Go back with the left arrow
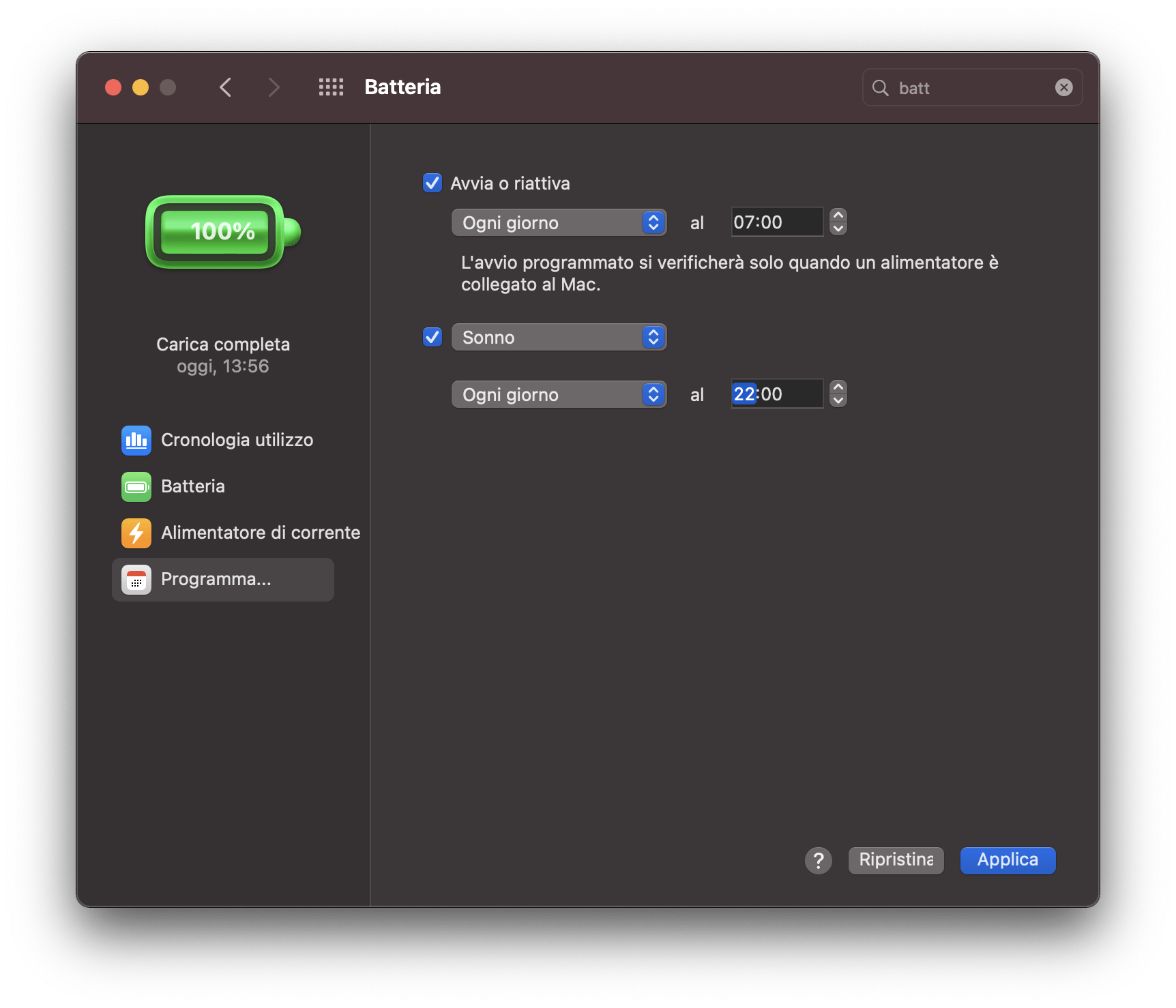Image resolution: width=1176 pixels, height=1008 pixels. coord(226,87)
